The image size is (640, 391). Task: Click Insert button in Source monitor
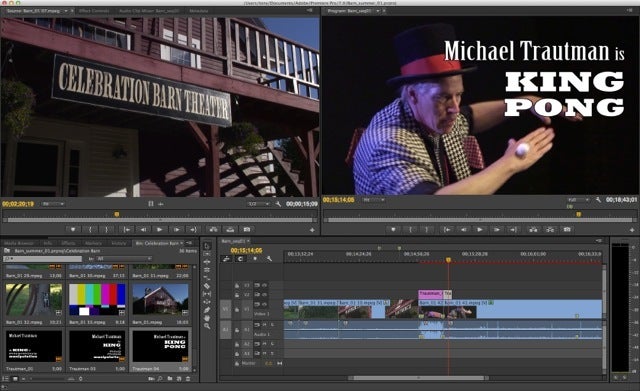point(213,230)
